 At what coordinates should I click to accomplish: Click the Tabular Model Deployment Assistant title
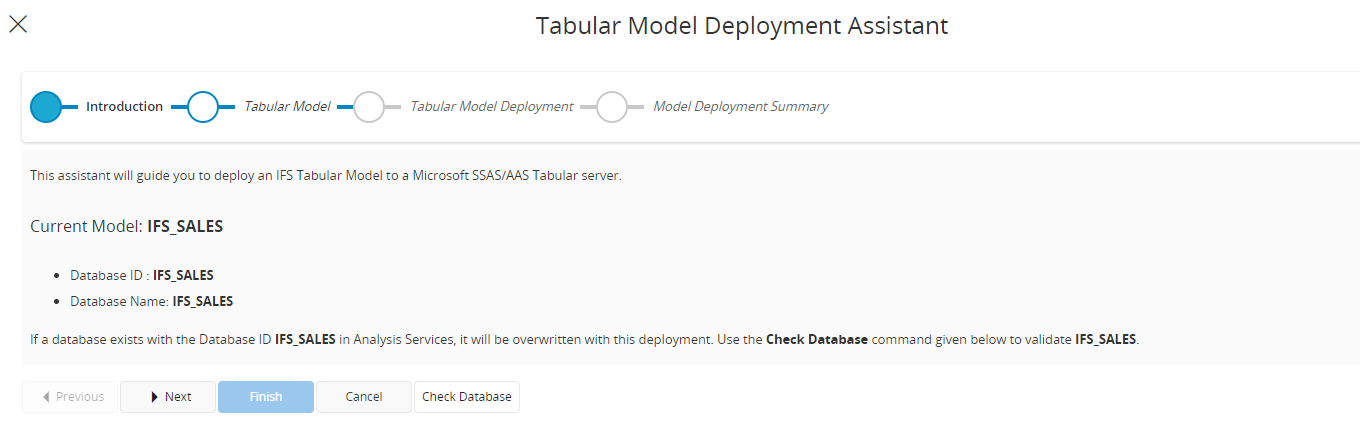741,26
